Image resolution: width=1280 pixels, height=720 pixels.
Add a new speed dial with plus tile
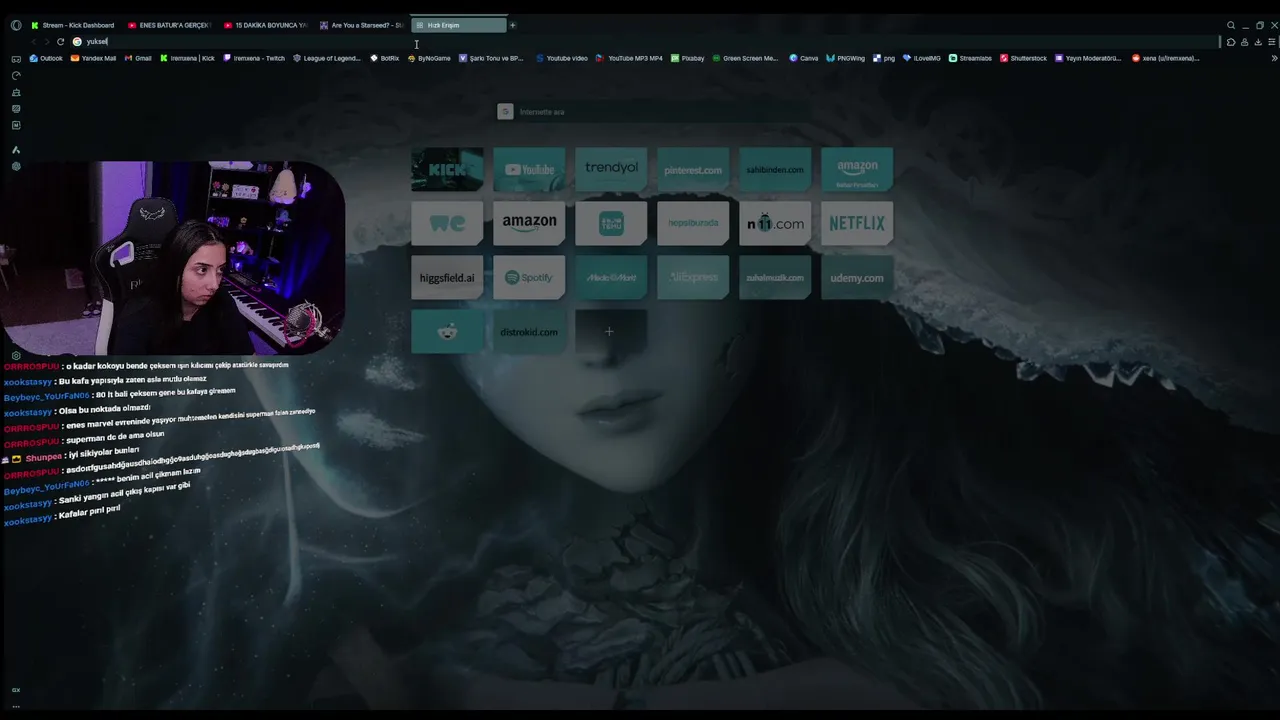click(611, 331)
